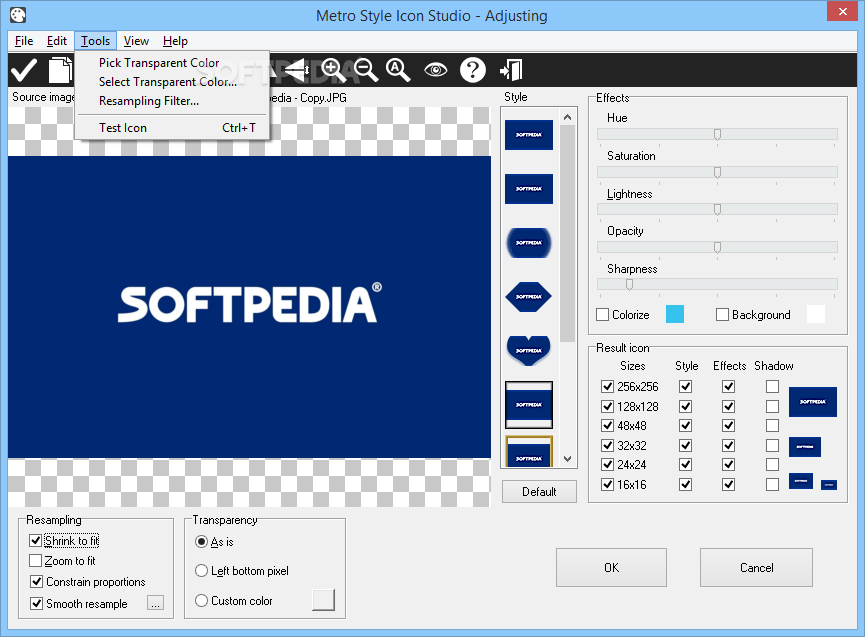Enable Shadow for the 16x16 size
The height and width of the screenshot is (637, 865).
pyautogui.click(x=772, y=484)
